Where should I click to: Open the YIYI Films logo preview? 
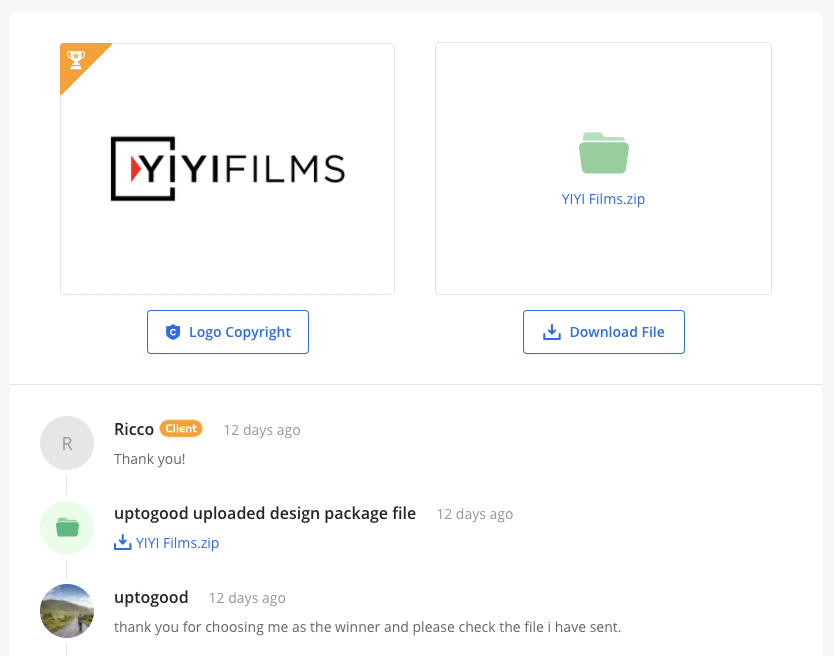point(227,169)
